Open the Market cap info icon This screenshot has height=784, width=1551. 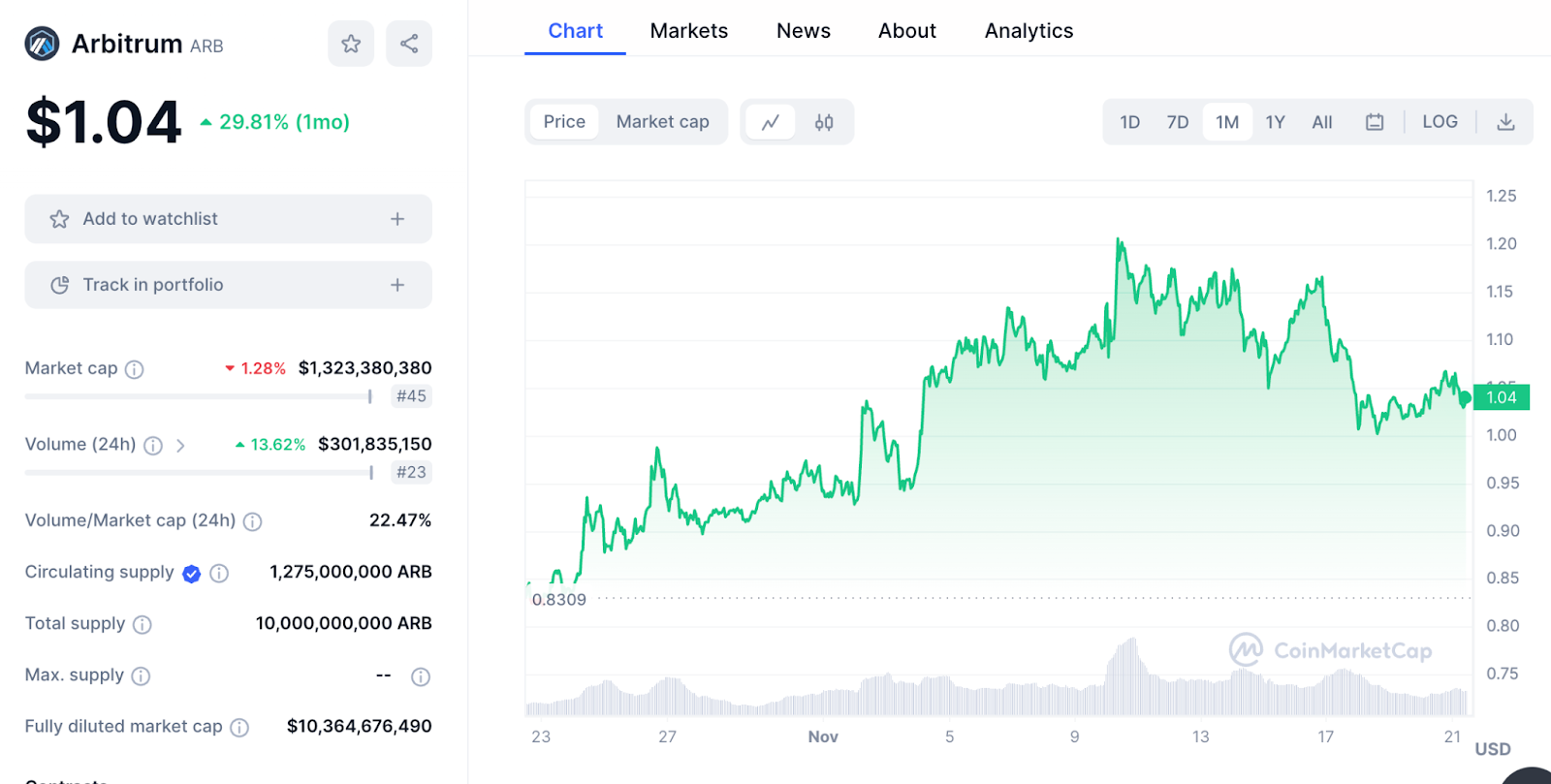pyautogui.click(x=135, y=369)
